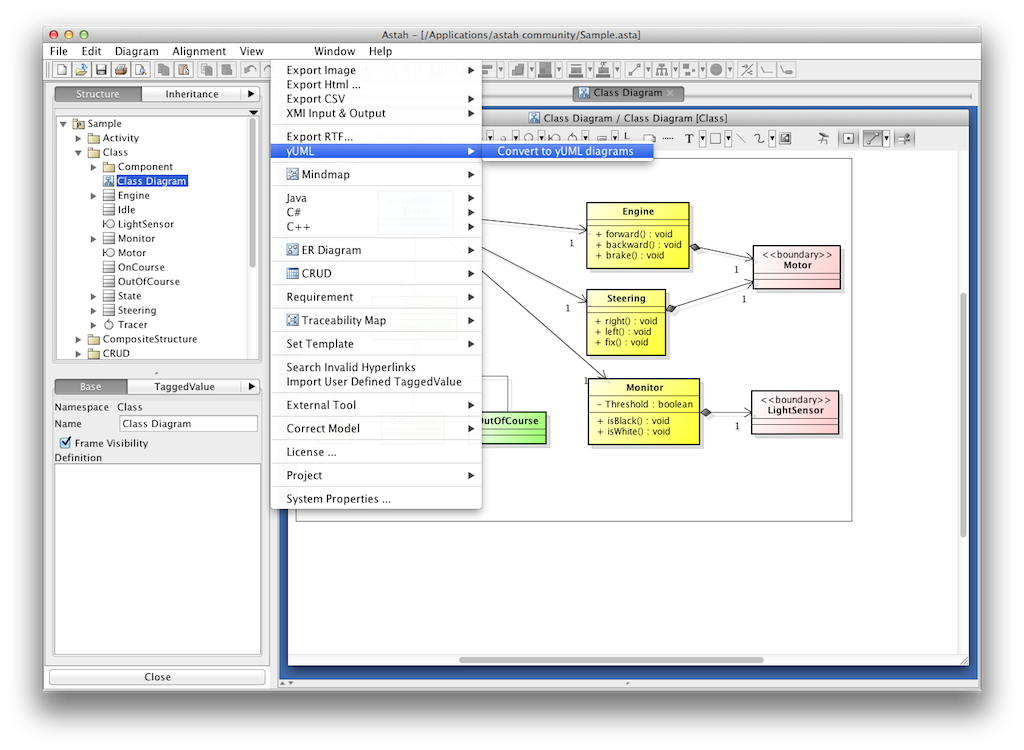Expand the CompositeStructure folder node
The height and width of the screenshot is (750, 1024).
point(78,339)
